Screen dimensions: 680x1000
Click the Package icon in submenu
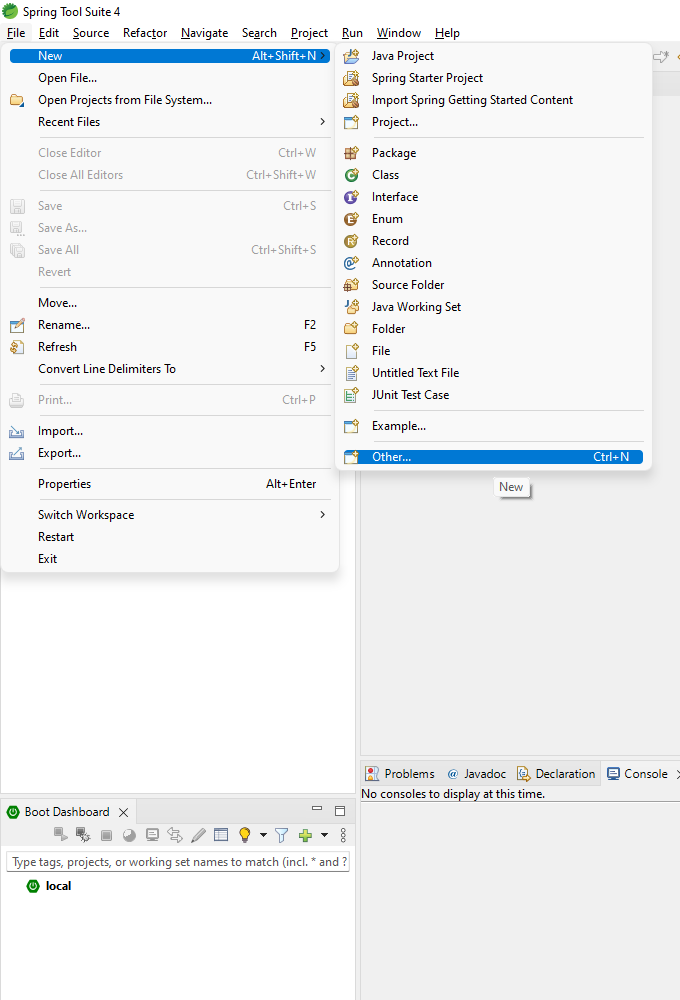pyautogui.click(x=351, y=153)
